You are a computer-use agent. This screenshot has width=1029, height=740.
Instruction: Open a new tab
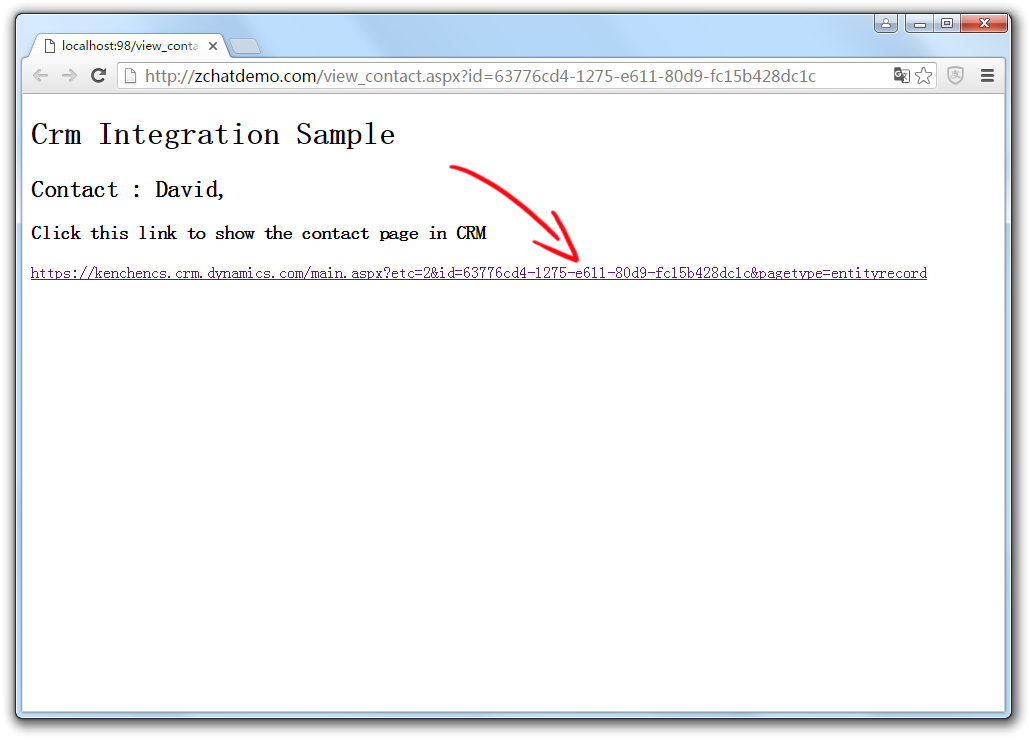point(245,47)
